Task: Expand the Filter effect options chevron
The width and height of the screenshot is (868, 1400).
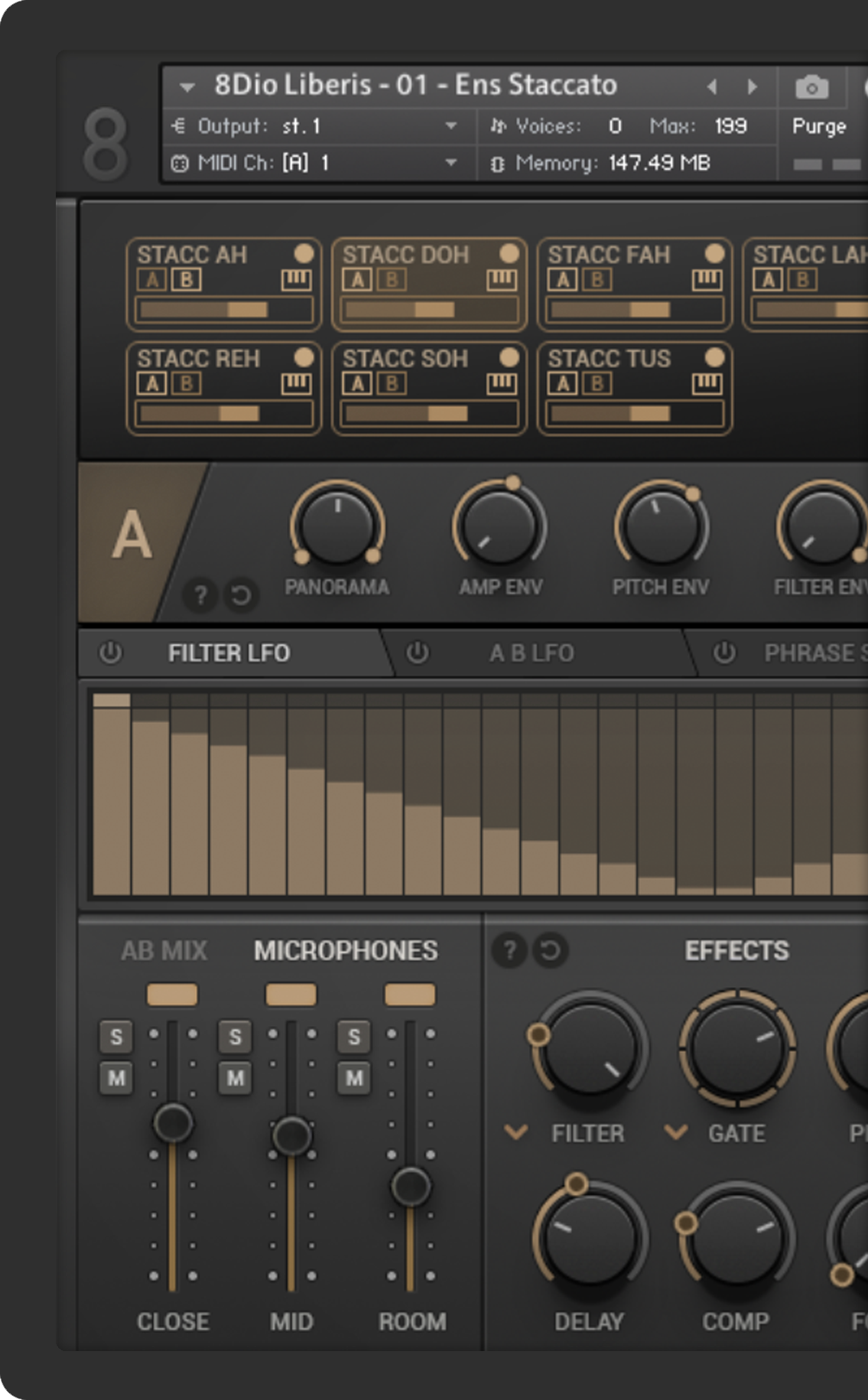Action: click(516, 1131)
